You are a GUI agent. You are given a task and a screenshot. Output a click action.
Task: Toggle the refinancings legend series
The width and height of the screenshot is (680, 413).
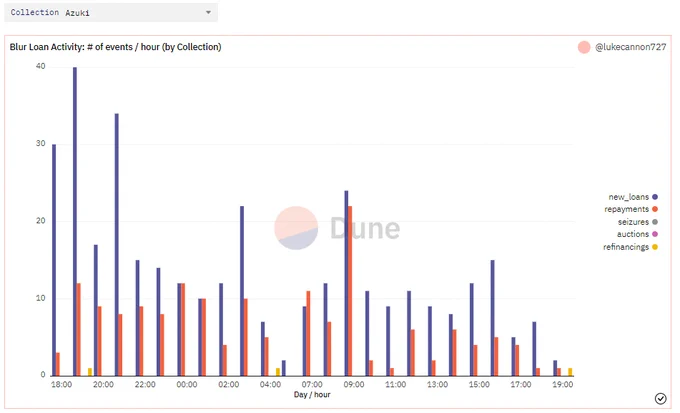click(630, 247)
